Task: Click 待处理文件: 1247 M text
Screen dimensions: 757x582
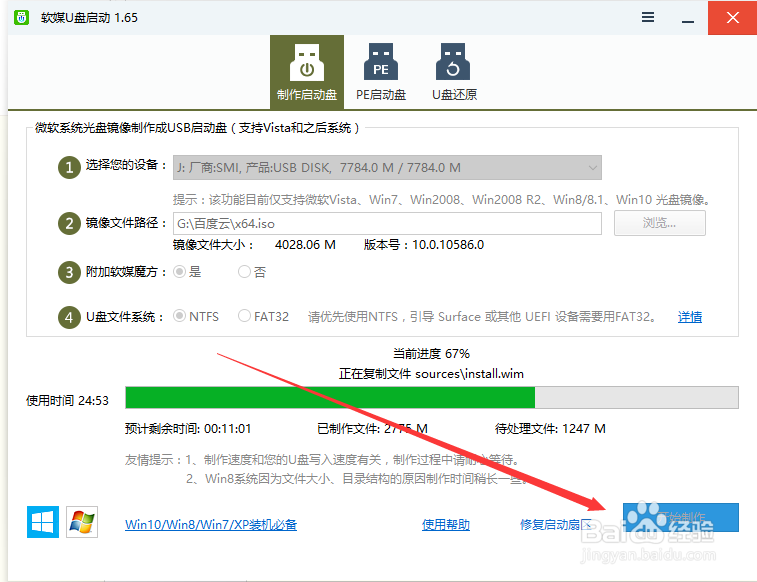Action: click(550, 429)
